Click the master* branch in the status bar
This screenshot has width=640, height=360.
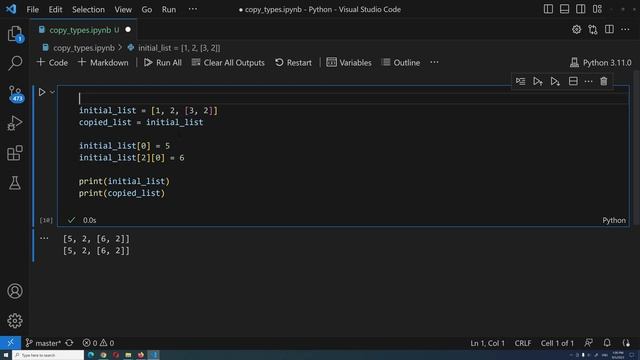point(42,343)
